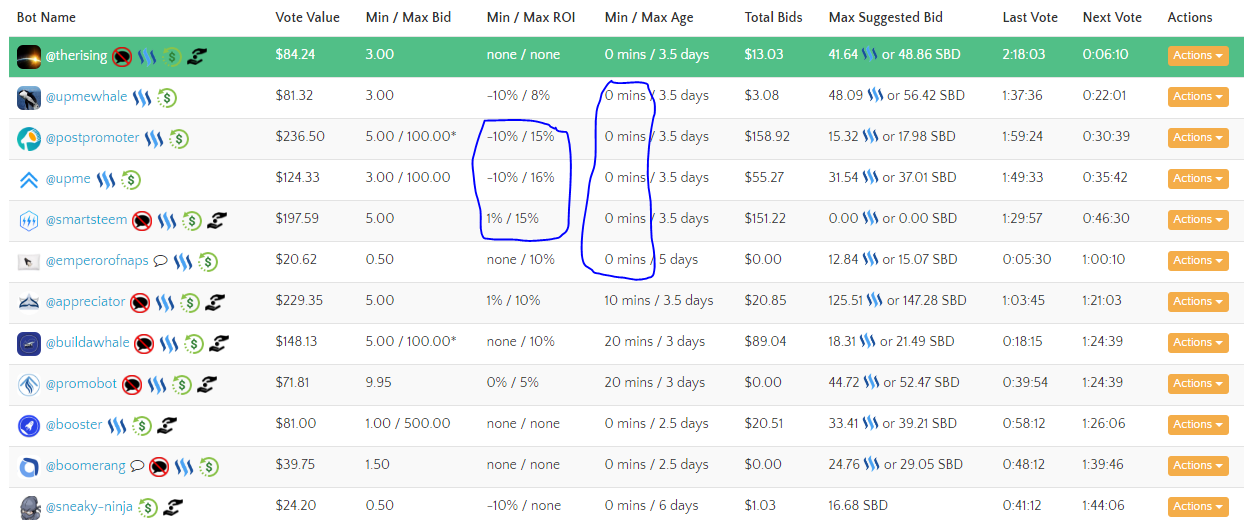
Task: Click the green refund icon beside @postpromoter
Action: pyautogui.click(x=179, y=139)
